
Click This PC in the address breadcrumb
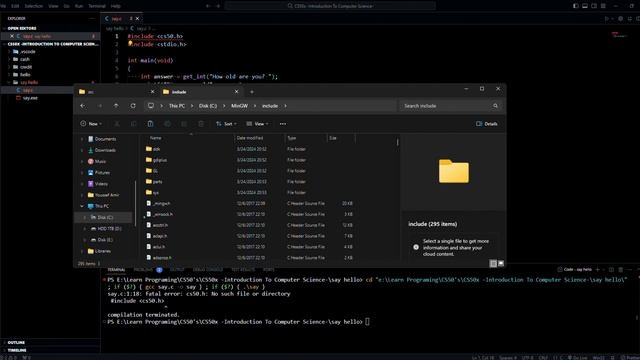[177, 106]
